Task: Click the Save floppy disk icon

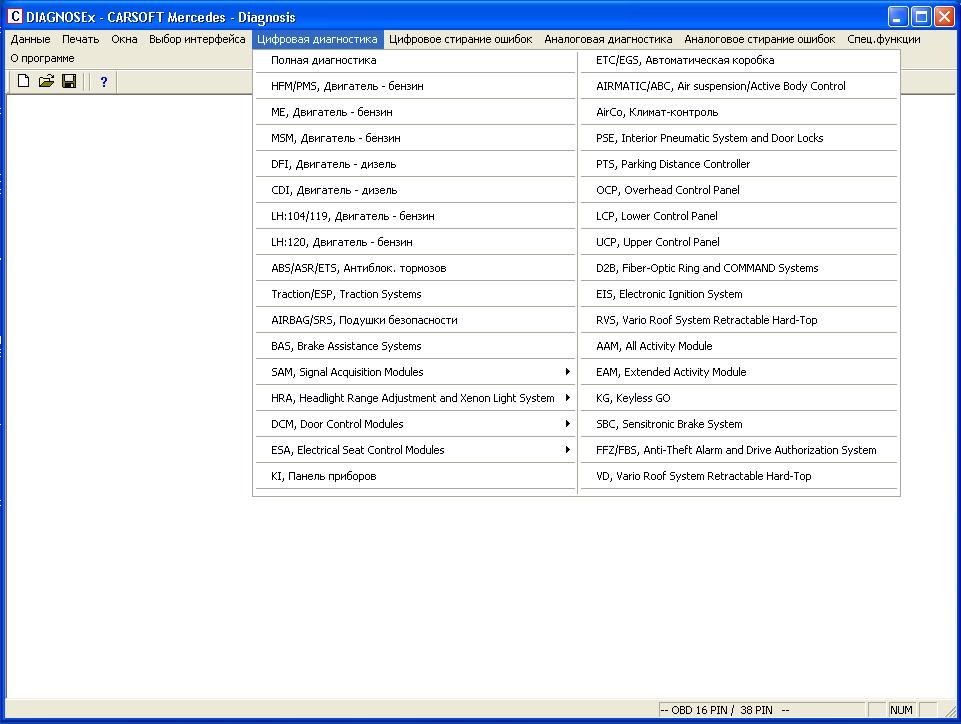Action: pos(69,81)
